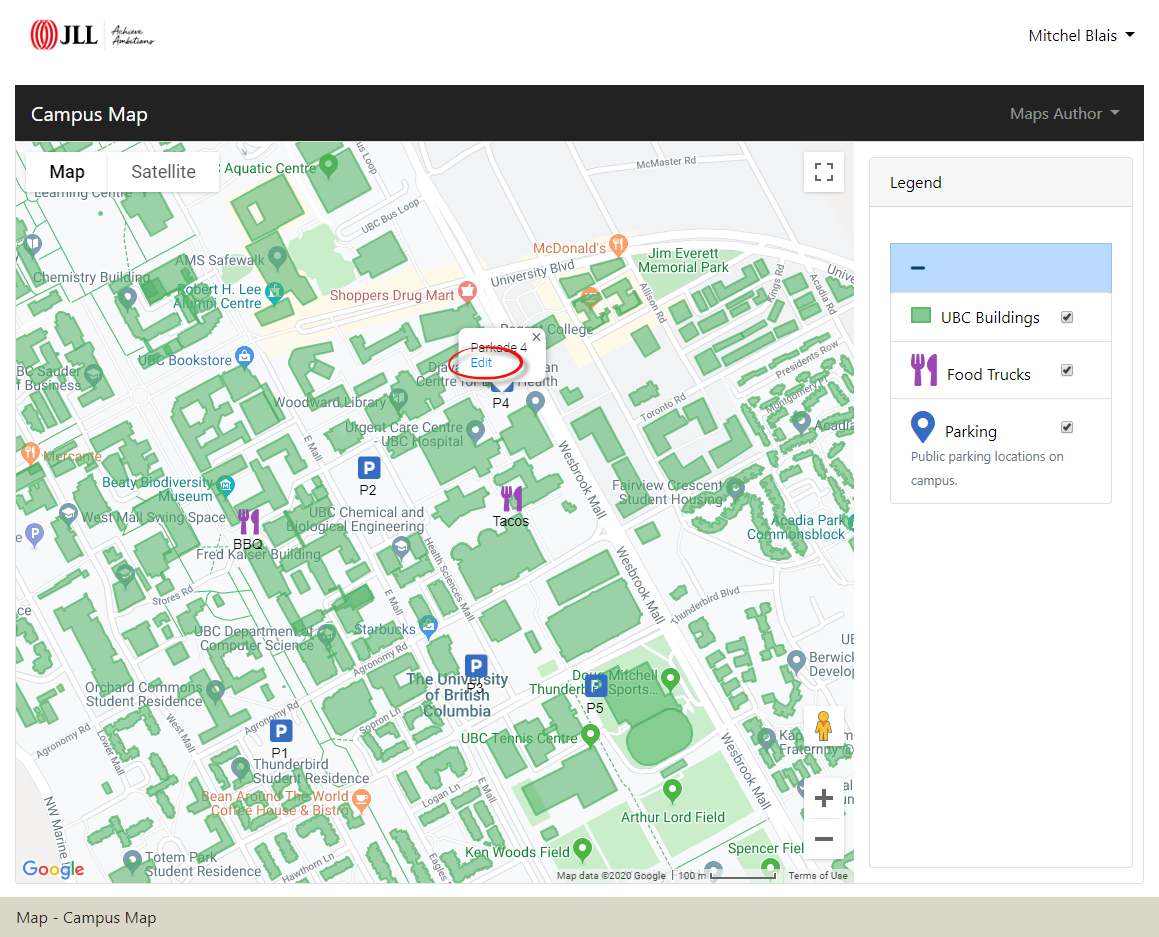
Task: Click the P3 parking marker
Action: 476,666
